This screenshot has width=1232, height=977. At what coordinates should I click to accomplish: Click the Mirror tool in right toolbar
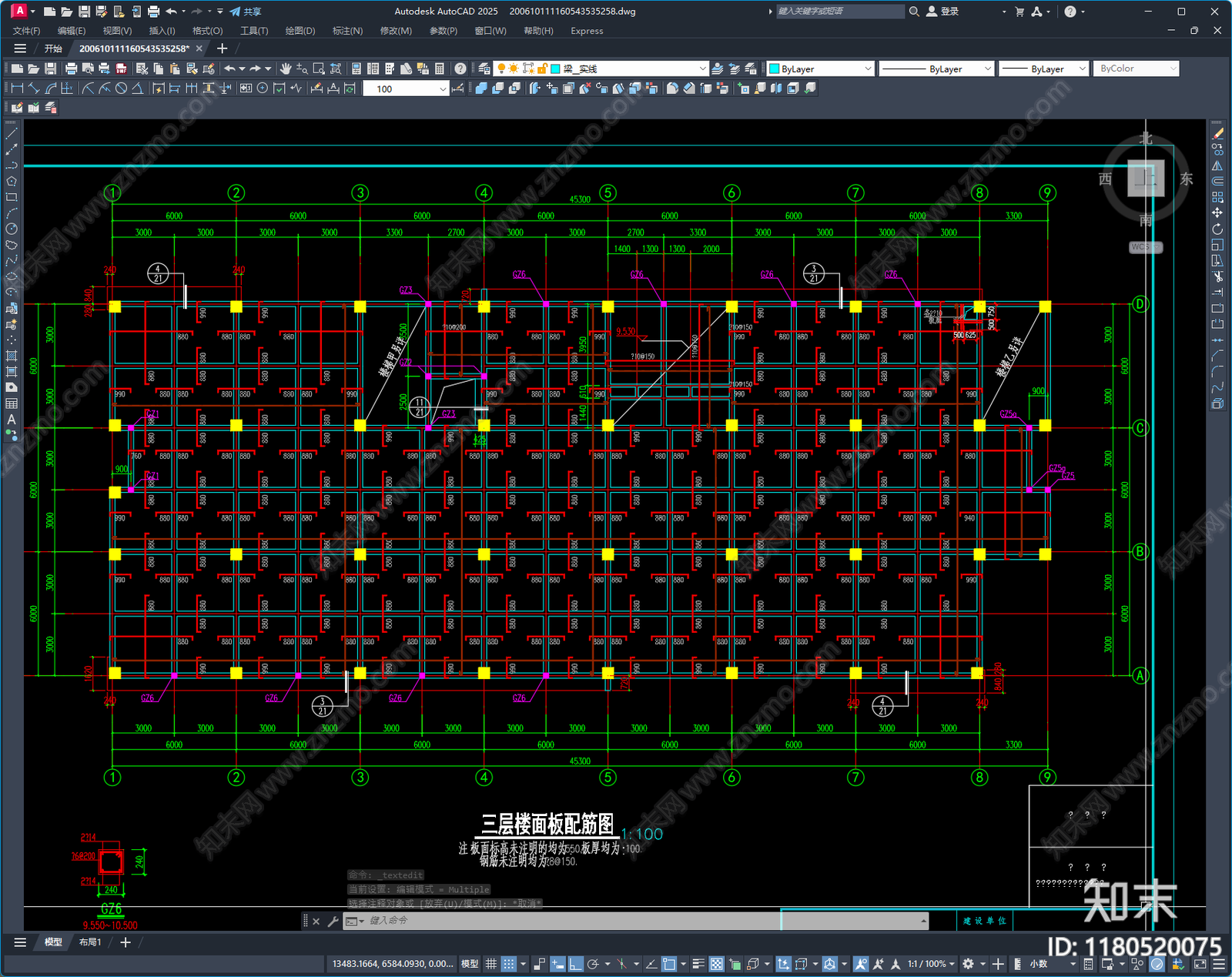[x=1217, y=166]
